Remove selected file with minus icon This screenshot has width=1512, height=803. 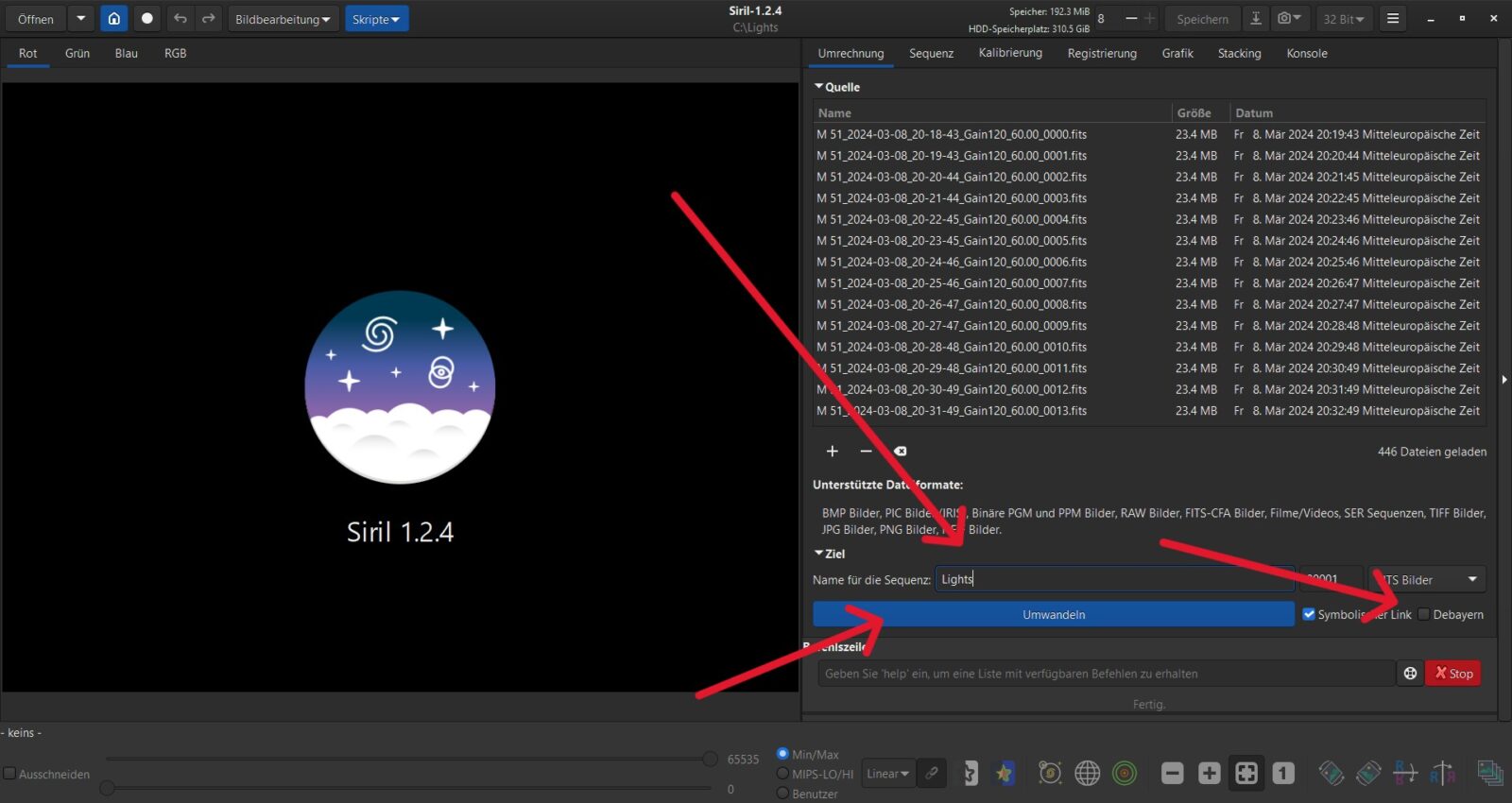(866, 452)
